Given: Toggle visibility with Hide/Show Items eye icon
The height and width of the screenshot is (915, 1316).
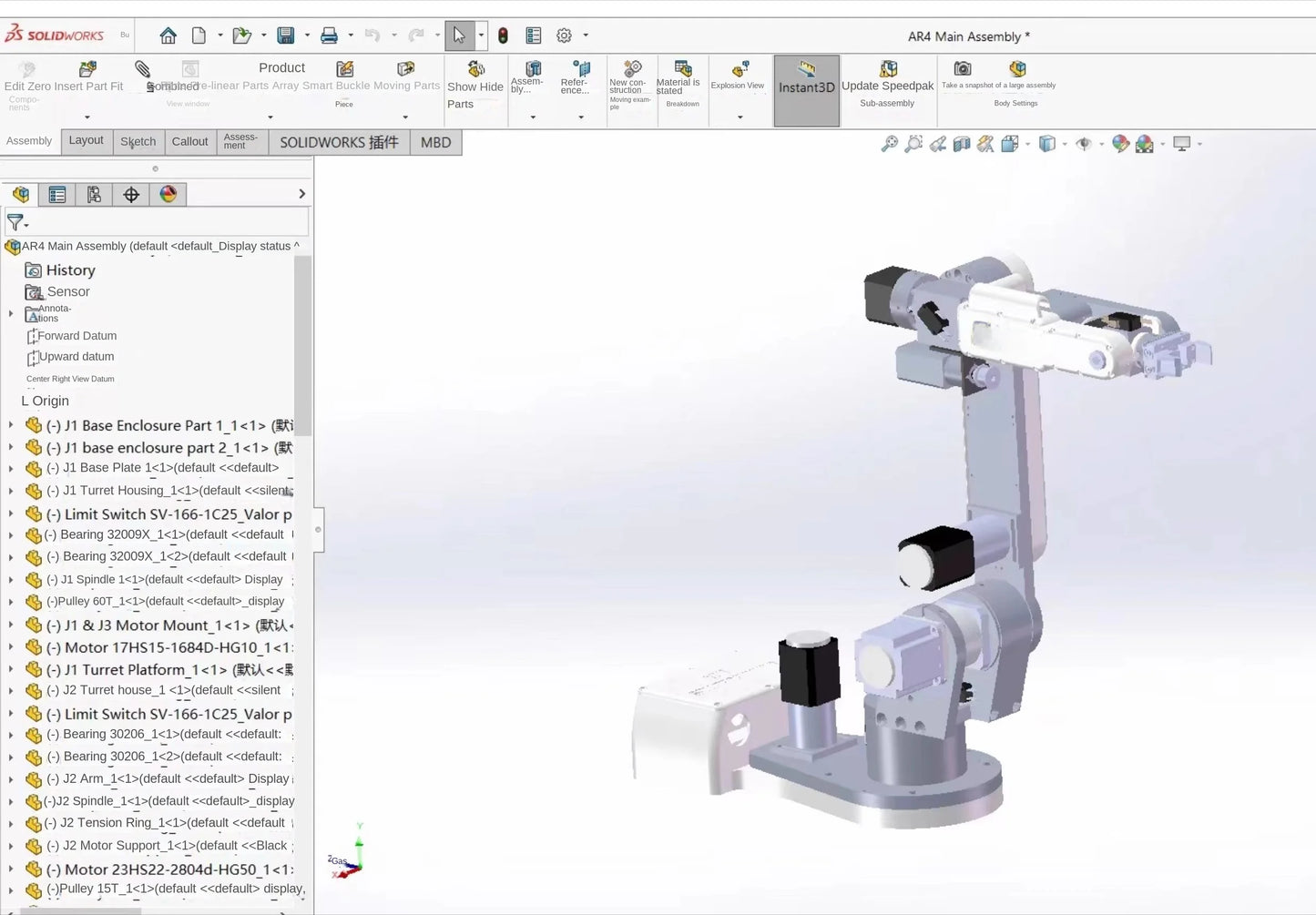Looking at the screenshot, I should click(1084, 143).
